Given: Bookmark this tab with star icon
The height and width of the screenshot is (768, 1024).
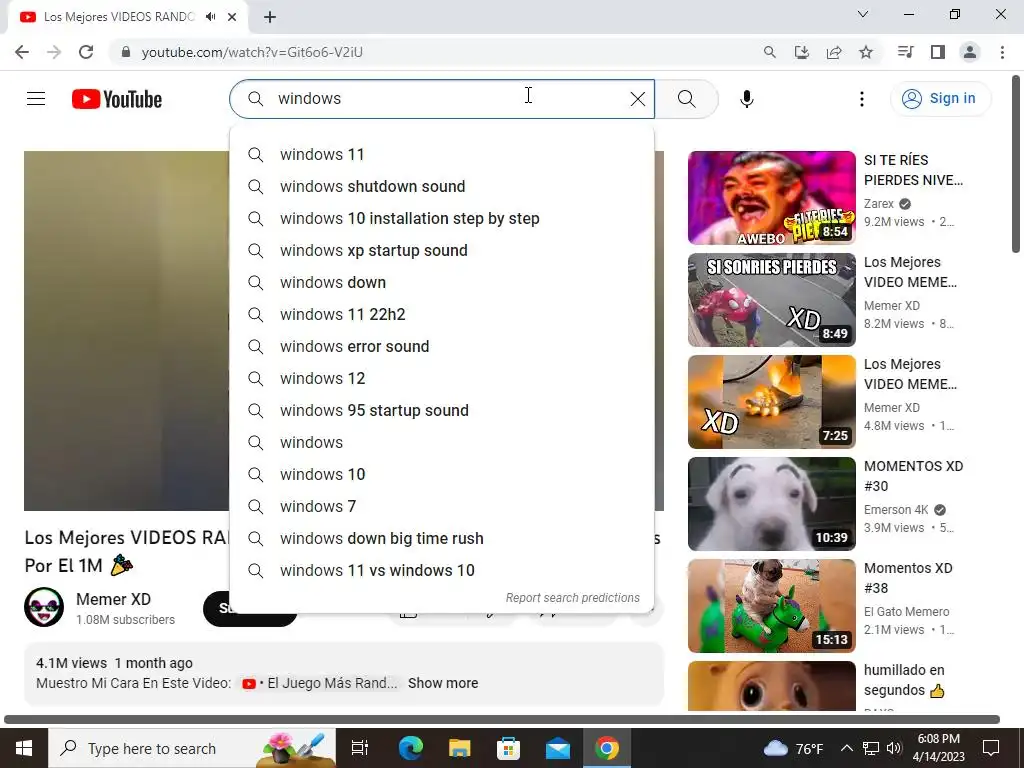Looking at the screenshot, I should (866, 52).
